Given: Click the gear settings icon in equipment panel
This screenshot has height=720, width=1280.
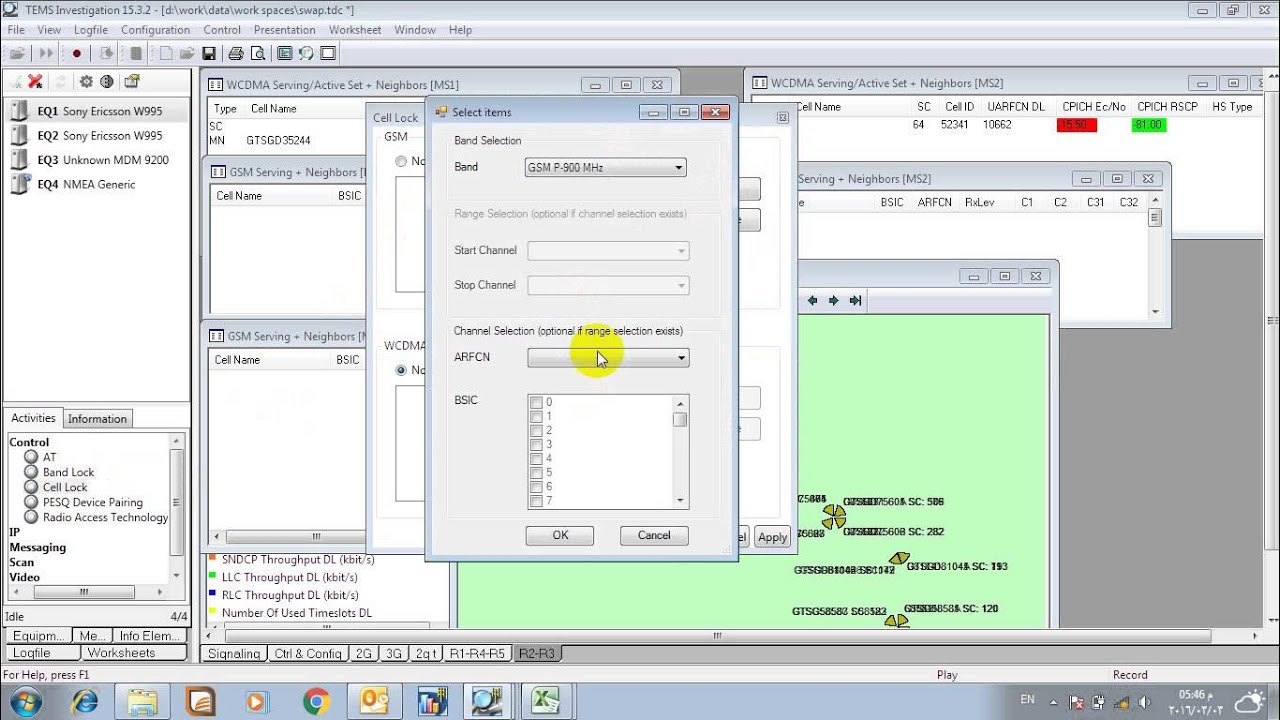Looking at the screenshot, I should 86,82.
